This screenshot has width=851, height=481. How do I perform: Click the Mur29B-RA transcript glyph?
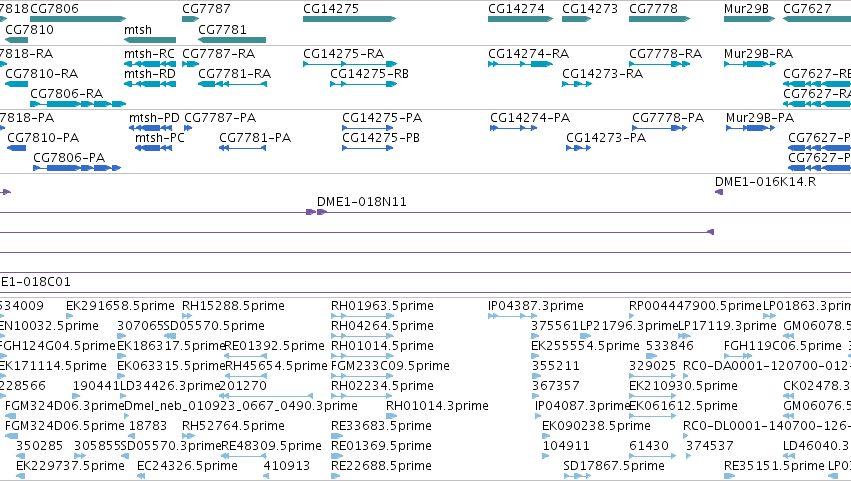point(750,64)
